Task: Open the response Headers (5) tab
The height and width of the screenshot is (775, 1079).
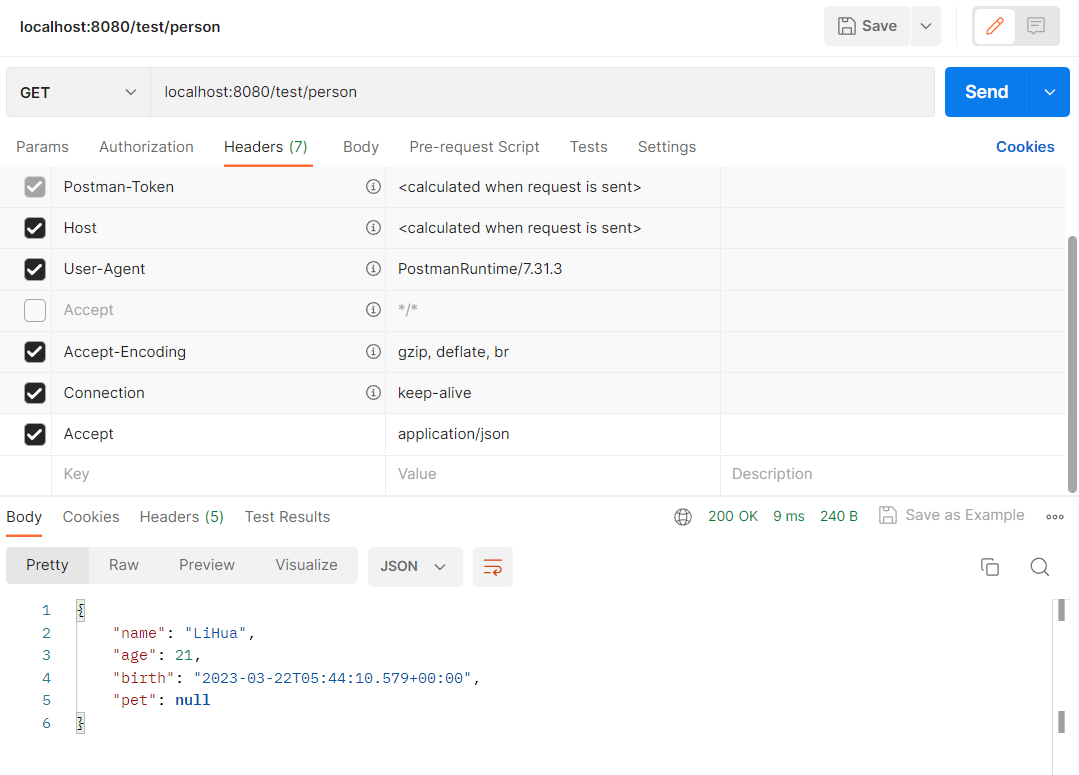Action: 182,517
